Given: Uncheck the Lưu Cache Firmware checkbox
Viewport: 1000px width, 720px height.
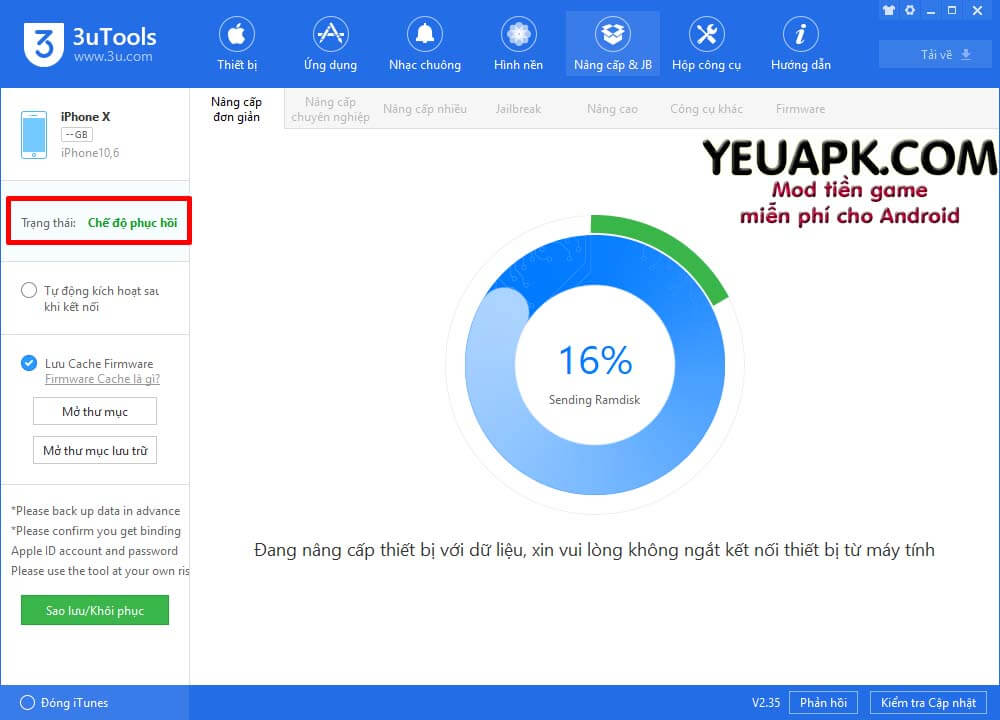Looking at the screenshot, I should tap(29, 363).
